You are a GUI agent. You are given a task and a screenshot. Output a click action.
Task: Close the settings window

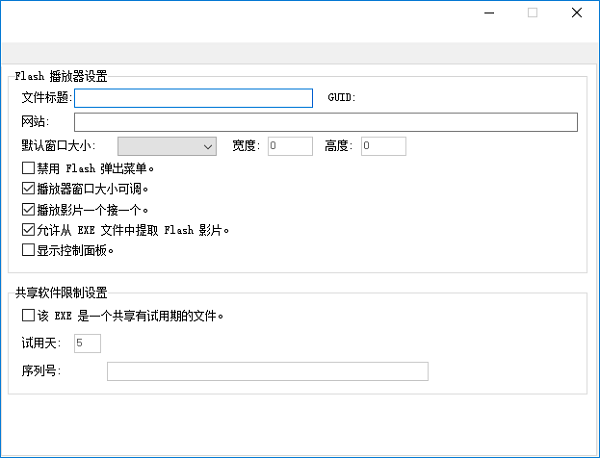coord(577,13)
